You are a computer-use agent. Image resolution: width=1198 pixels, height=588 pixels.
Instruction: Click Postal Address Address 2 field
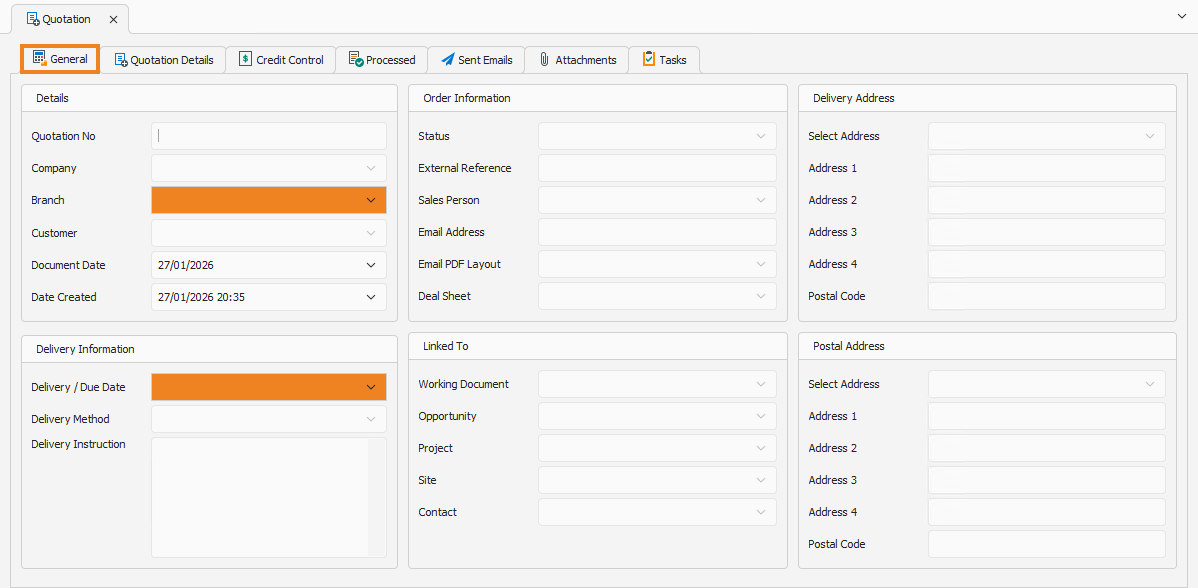point(1047,448)
